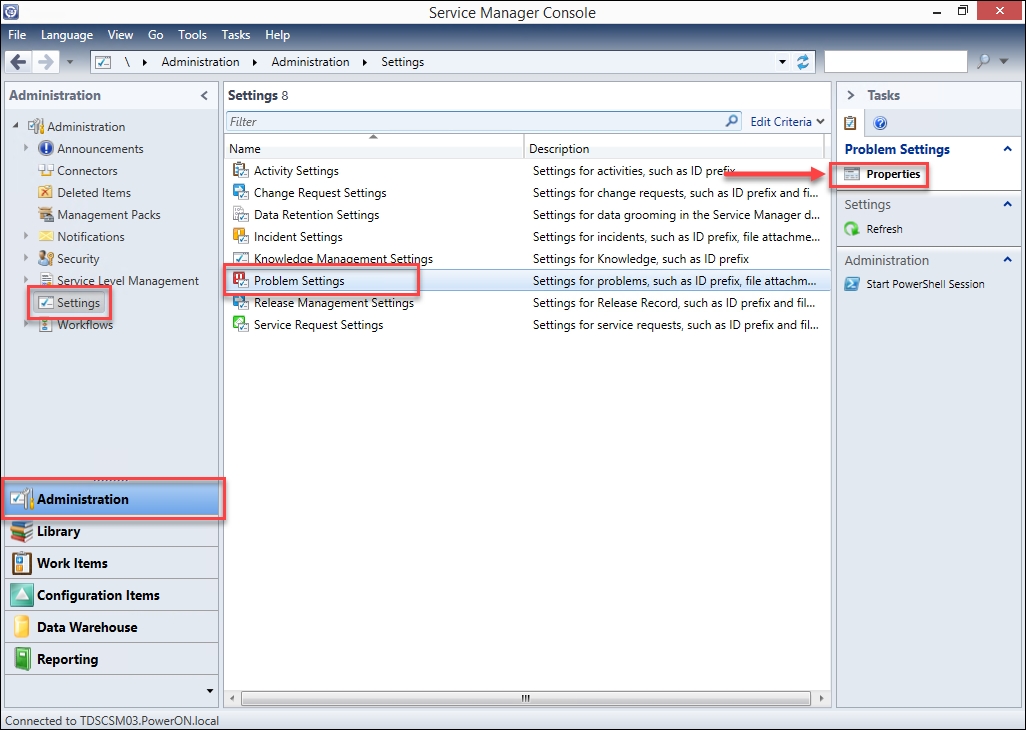Click the Deleted Items icon
The width and height of the screenshot is (1026, 730).
[x=46, y=192]
